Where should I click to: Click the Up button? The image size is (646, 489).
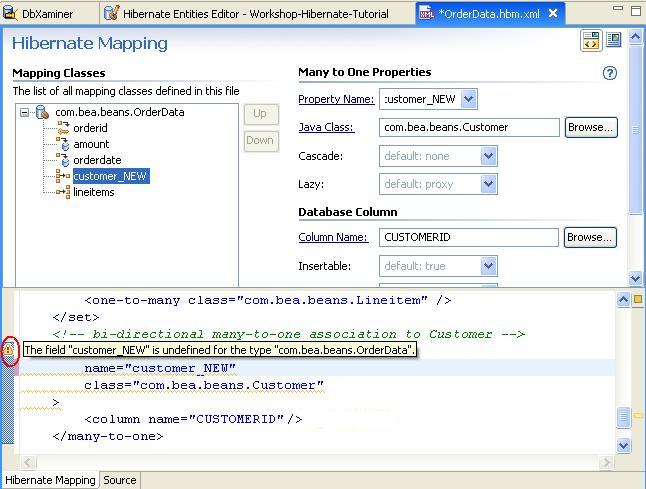tap(260, 114)
